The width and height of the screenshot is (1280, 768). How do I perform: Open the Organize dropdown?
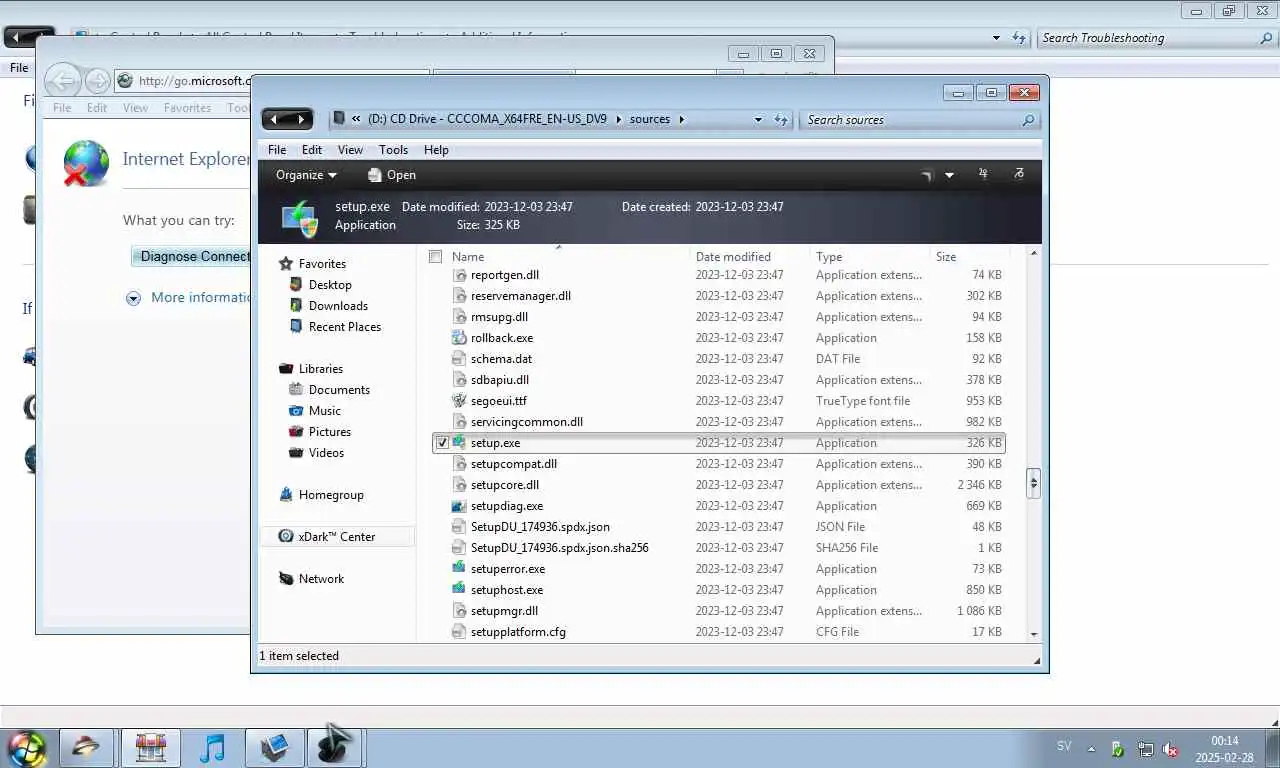pyautogui.click(x=306, y=175)
